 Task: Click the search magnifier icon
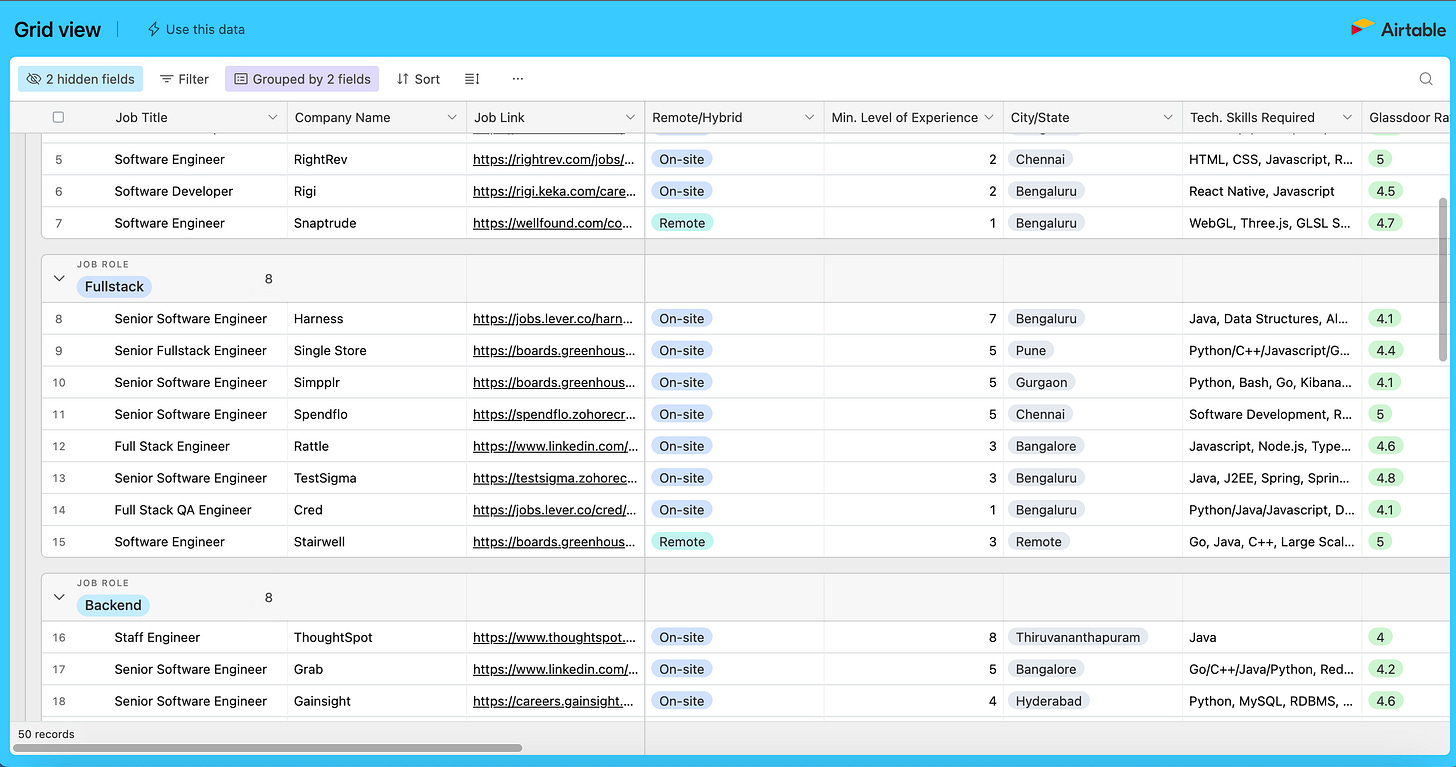(1426, 79)
